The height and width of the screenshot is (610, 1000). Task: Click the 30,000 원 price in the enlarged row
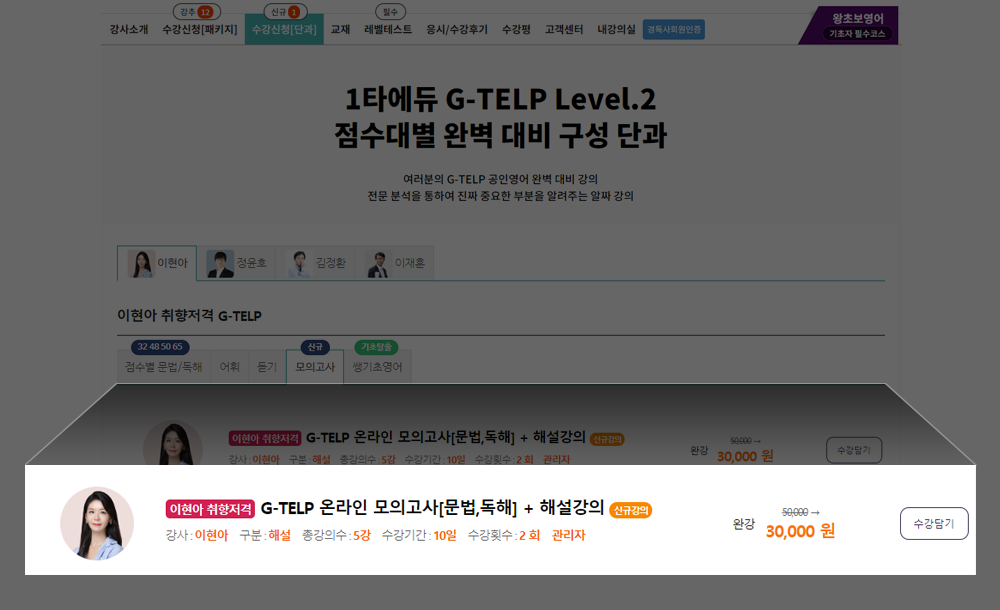click(800, 531)
